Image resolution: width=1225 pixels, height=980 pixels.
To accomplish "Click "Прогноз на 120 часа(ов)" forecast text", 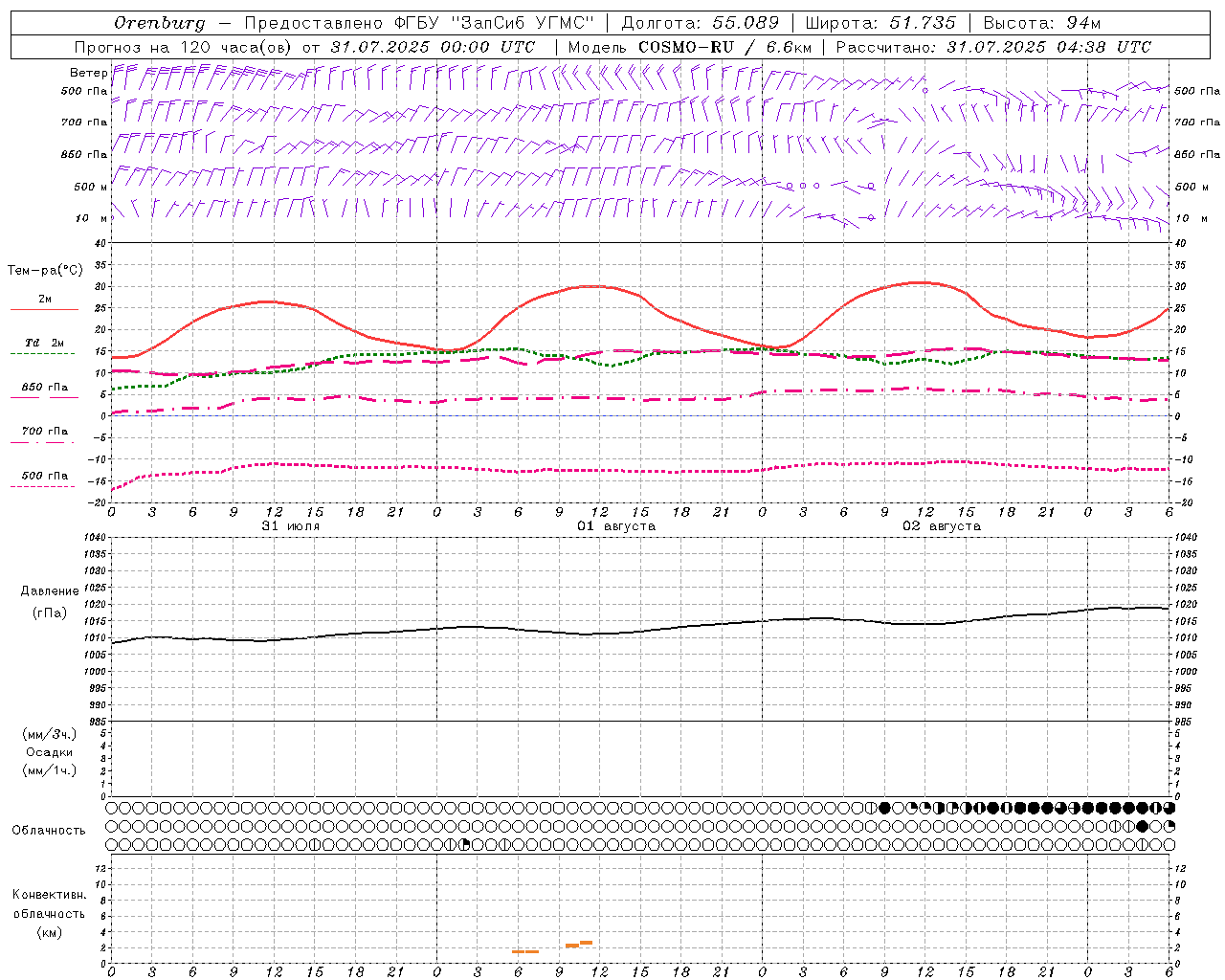I will point(184,47).
